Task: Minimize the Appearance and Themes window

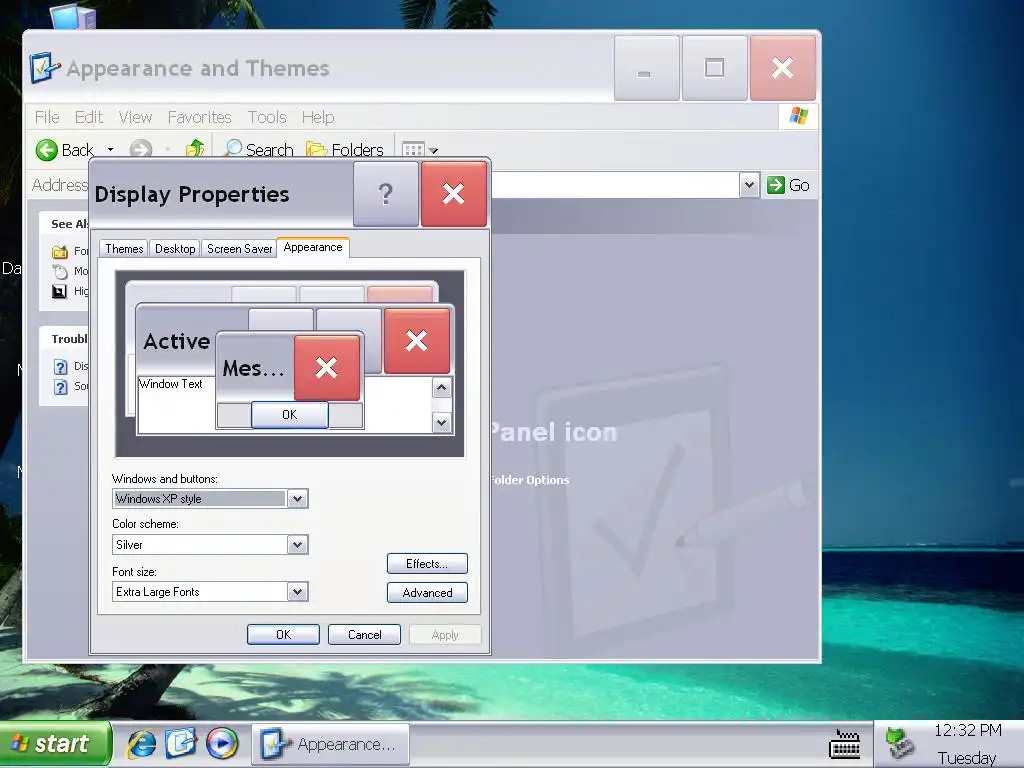Action: click(647, 69)
